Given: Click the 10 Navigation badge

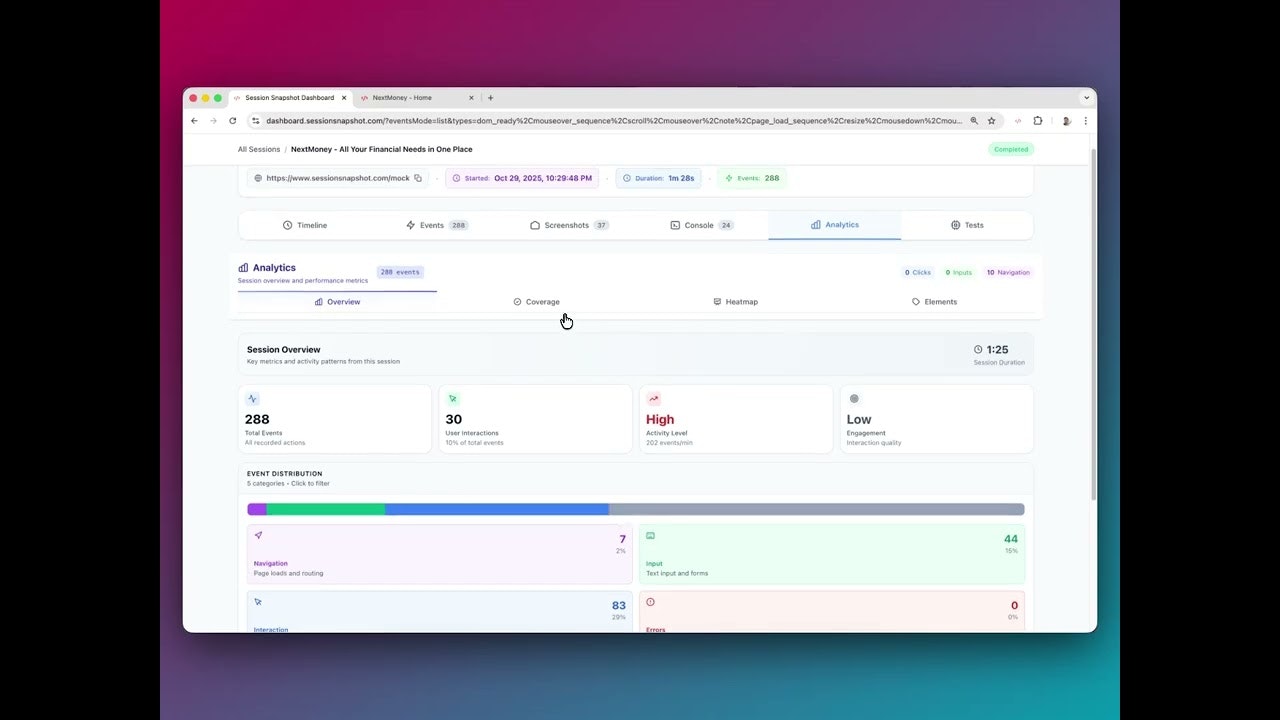Looking at the screenshot, I should coord(1008,272).
